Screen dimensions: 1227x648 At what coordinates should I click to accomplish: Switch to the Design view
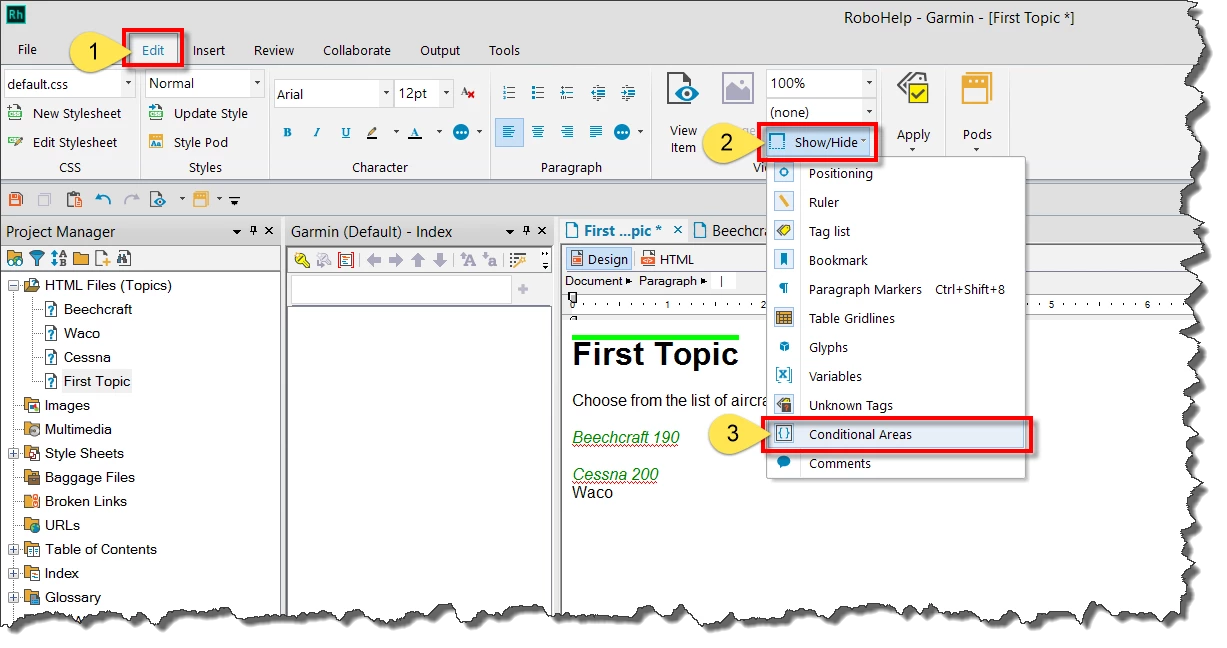point(599,259)
